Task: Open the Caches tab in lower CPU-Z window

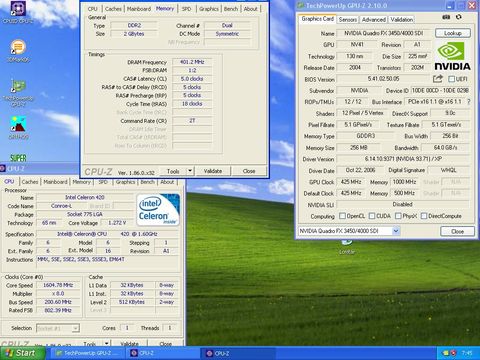Action: 30,182
